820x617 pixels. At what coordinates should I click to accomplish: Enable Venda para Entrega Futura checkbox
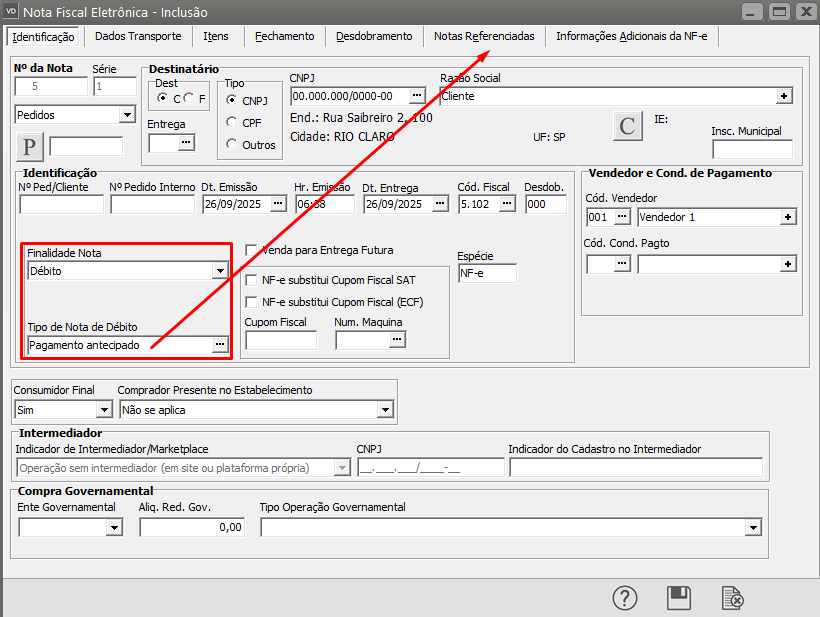click(252, 250)
